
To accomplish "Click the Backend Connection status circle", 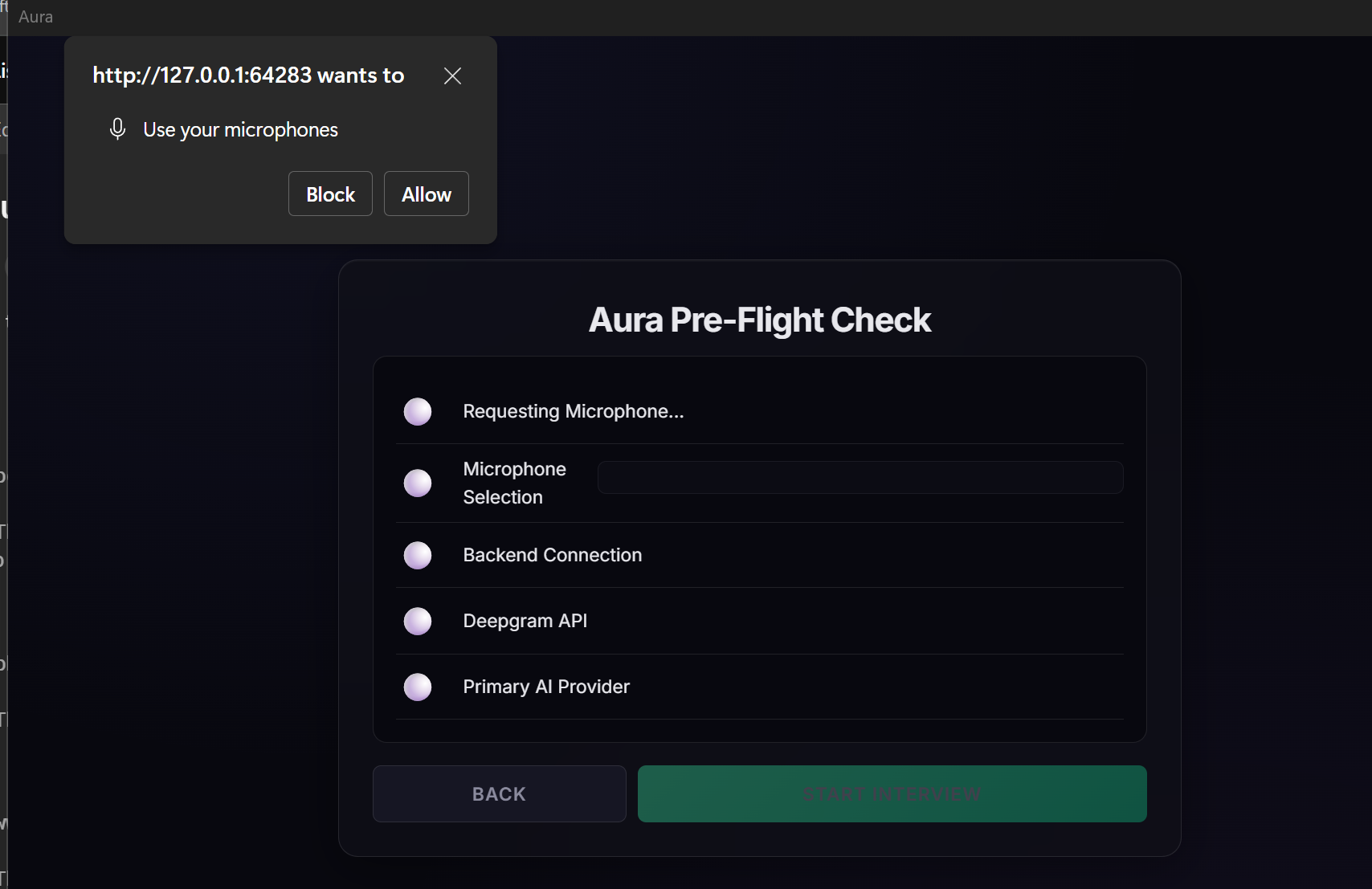I will (x=418, y=556).
